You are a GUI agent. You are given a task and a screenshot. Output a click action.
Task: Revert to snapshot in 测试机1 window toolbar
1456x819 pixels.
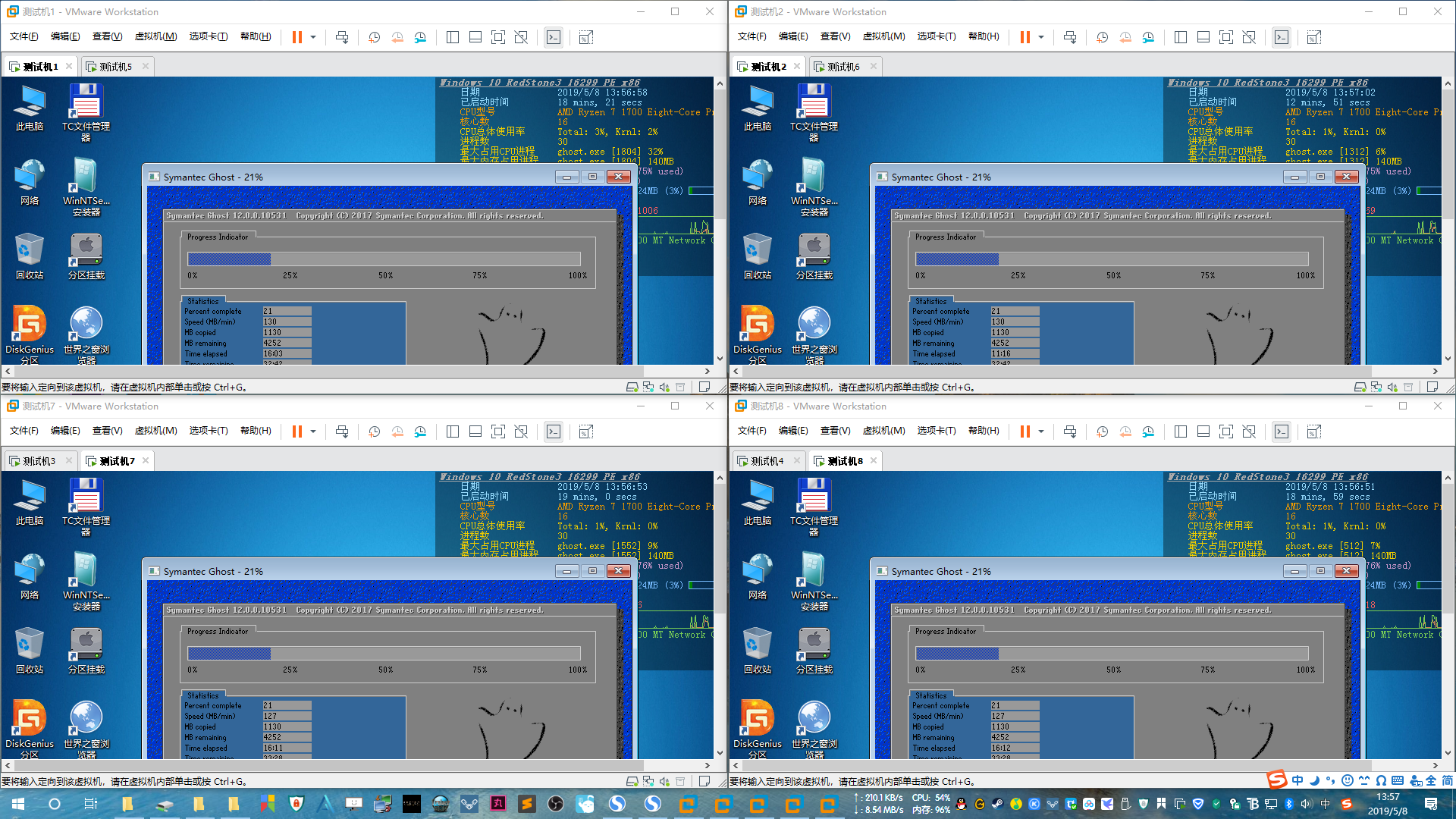pyautogui.click(x=397, y=37)
